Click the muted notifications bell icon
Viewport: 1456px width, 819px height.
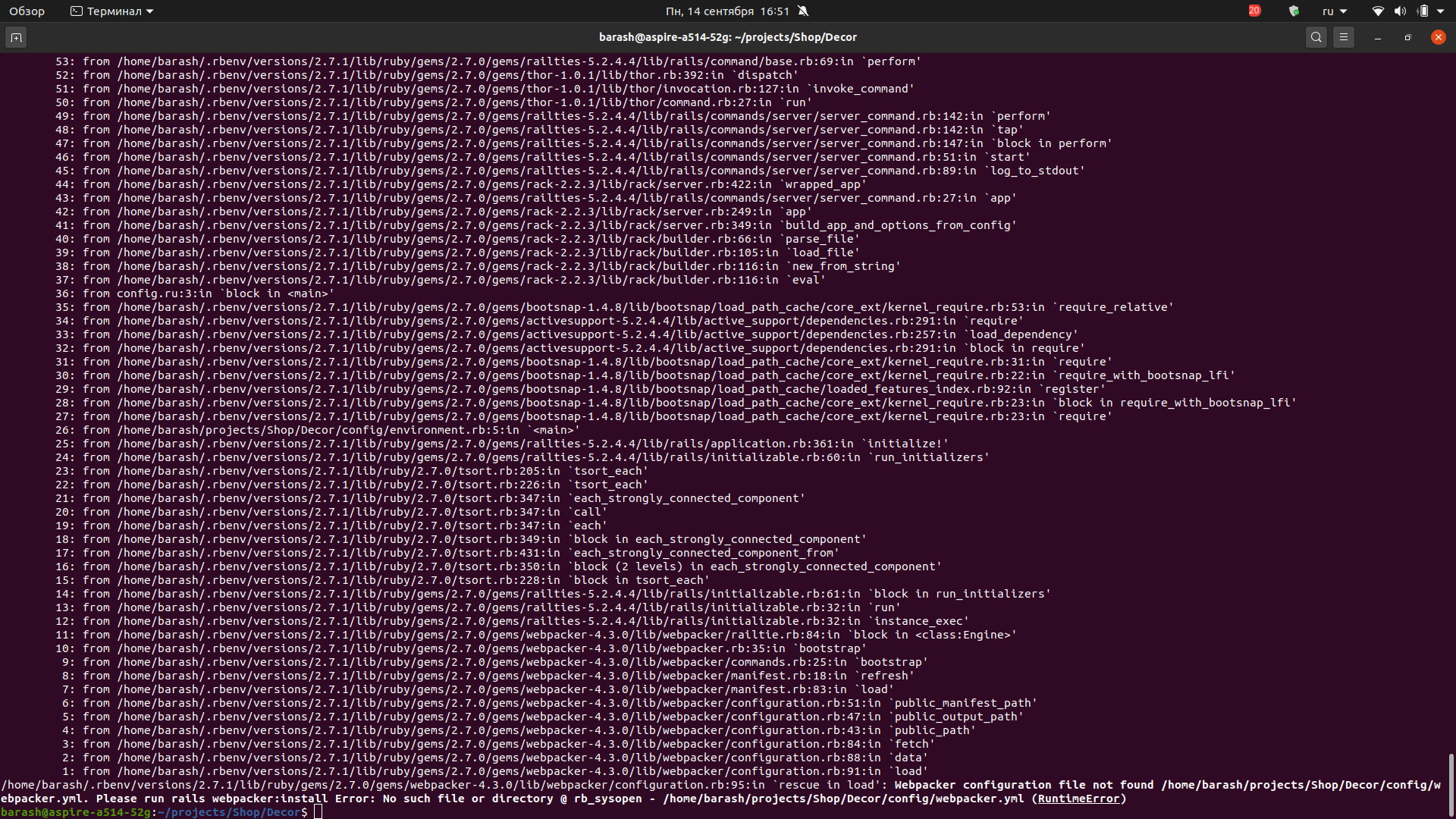(x=804, y=11)
